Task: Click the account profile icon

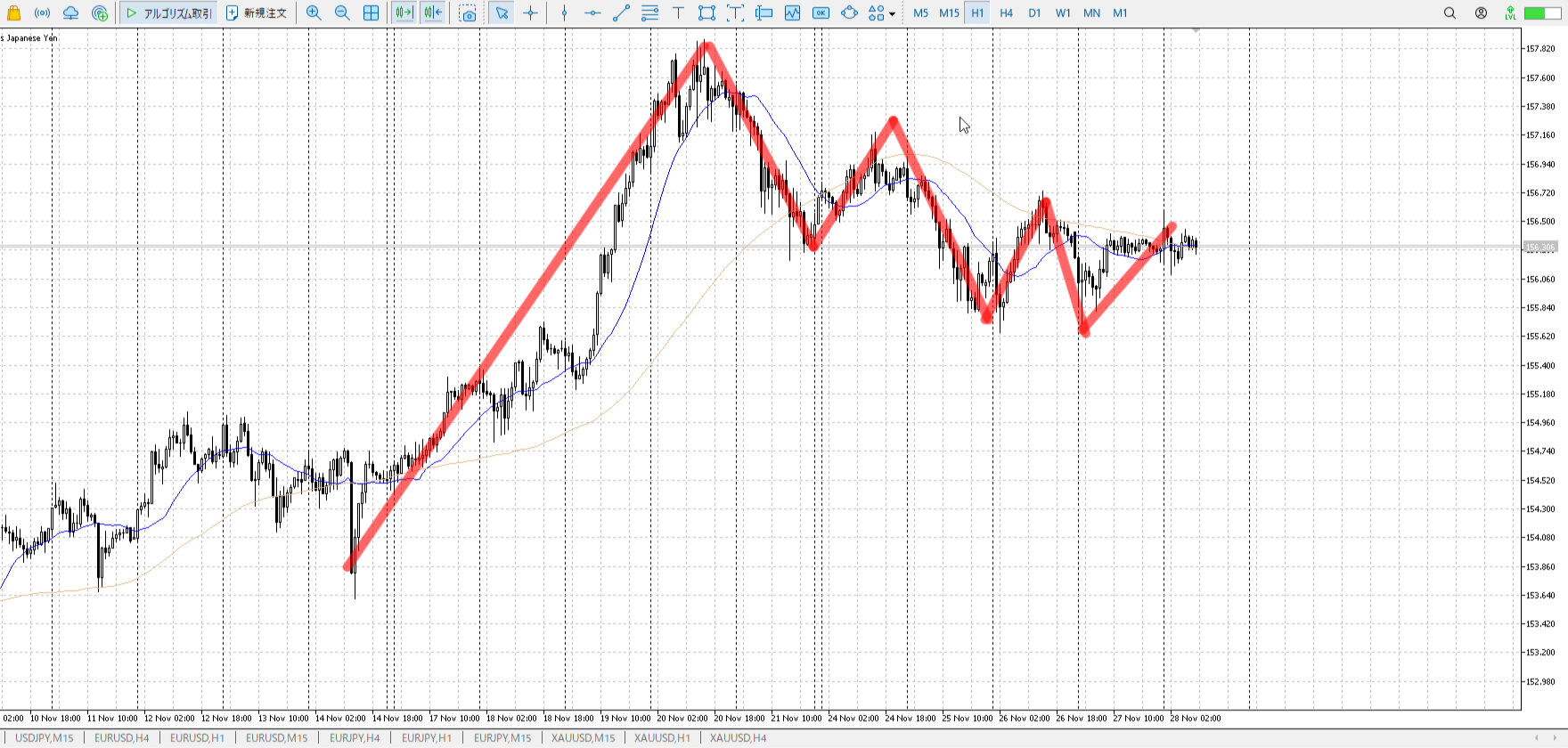Action: (x=1481, y=12)
